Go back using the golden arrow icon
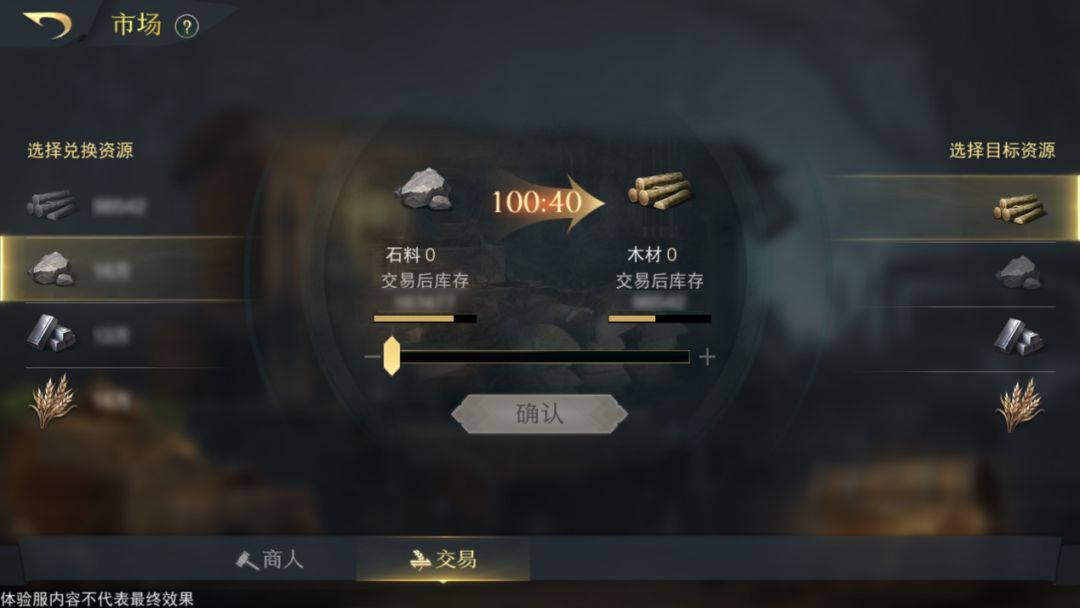The image size is (1080, 608). tap(48, 25)
